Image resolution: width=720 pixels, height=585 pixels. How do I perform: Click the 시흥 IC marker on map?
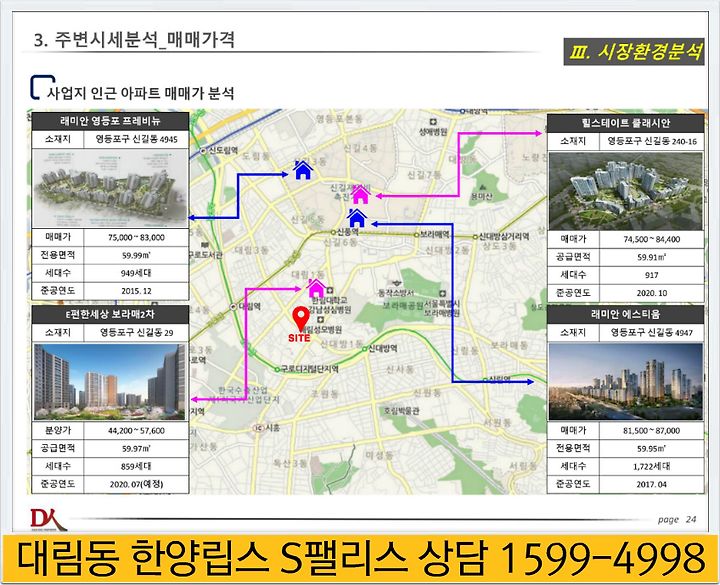coord(260,428)
